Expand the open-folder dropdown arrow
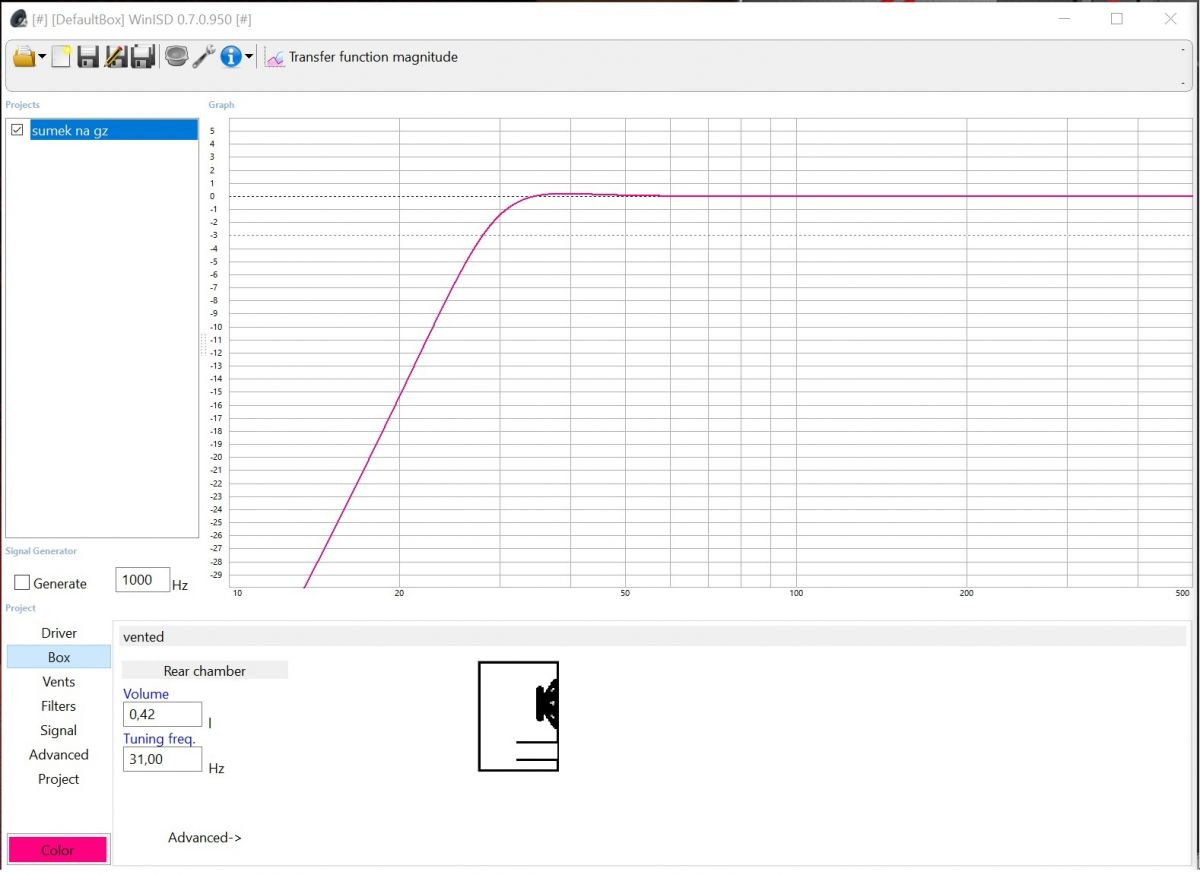Viewport: 1200px width, 875px height. coord(42,58)
